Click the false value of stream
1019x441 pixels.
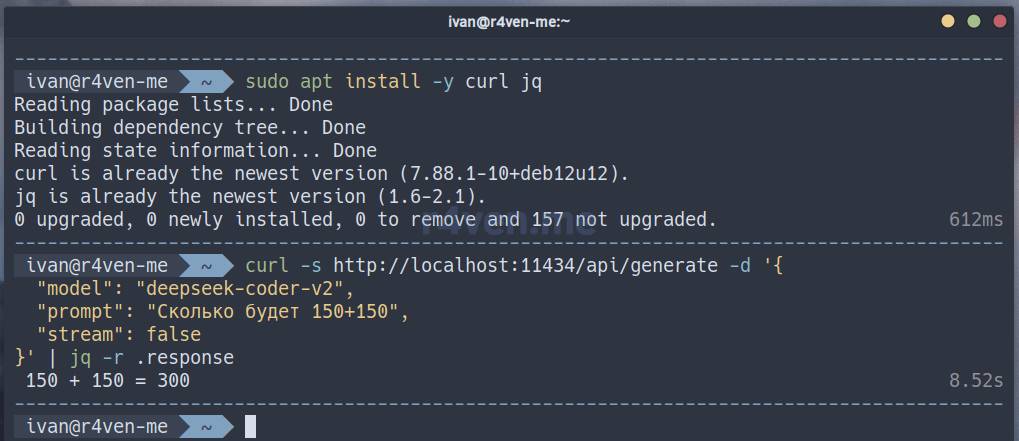(x=174, y=334)
